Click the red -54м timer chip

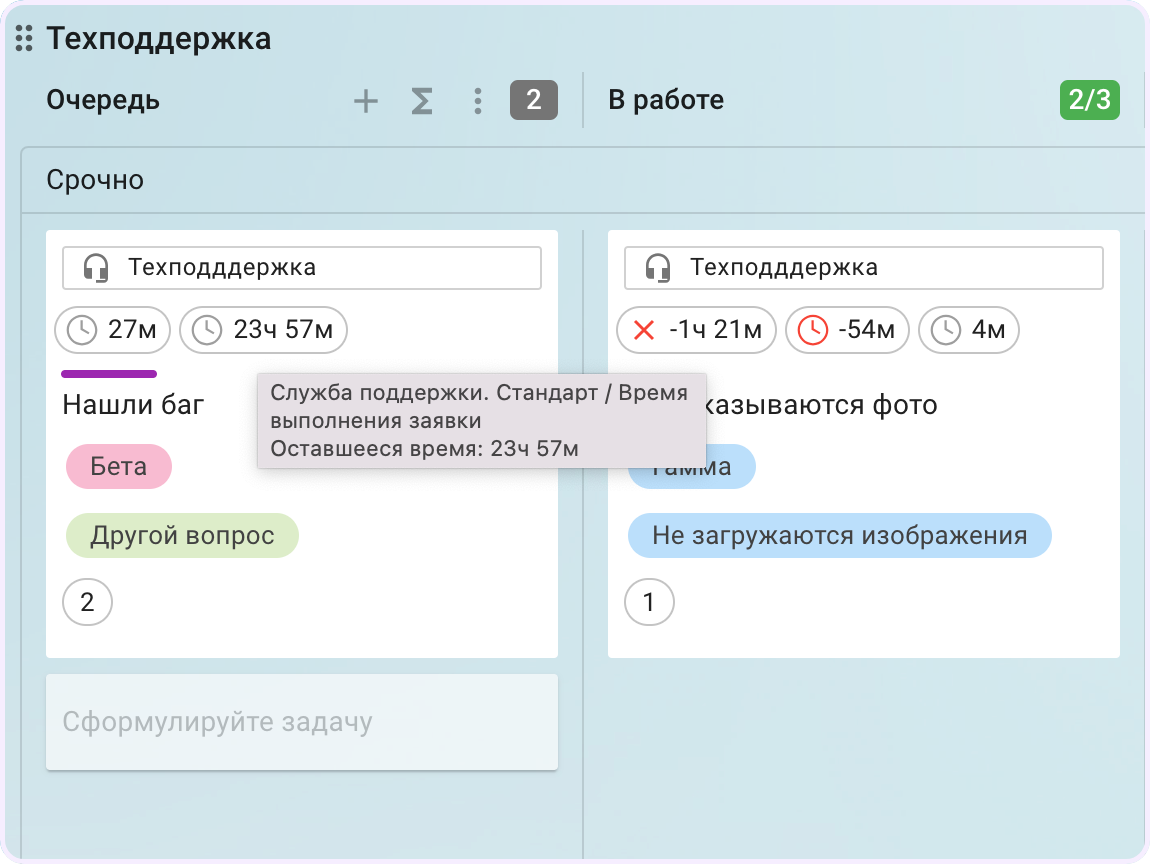(847, 330)
